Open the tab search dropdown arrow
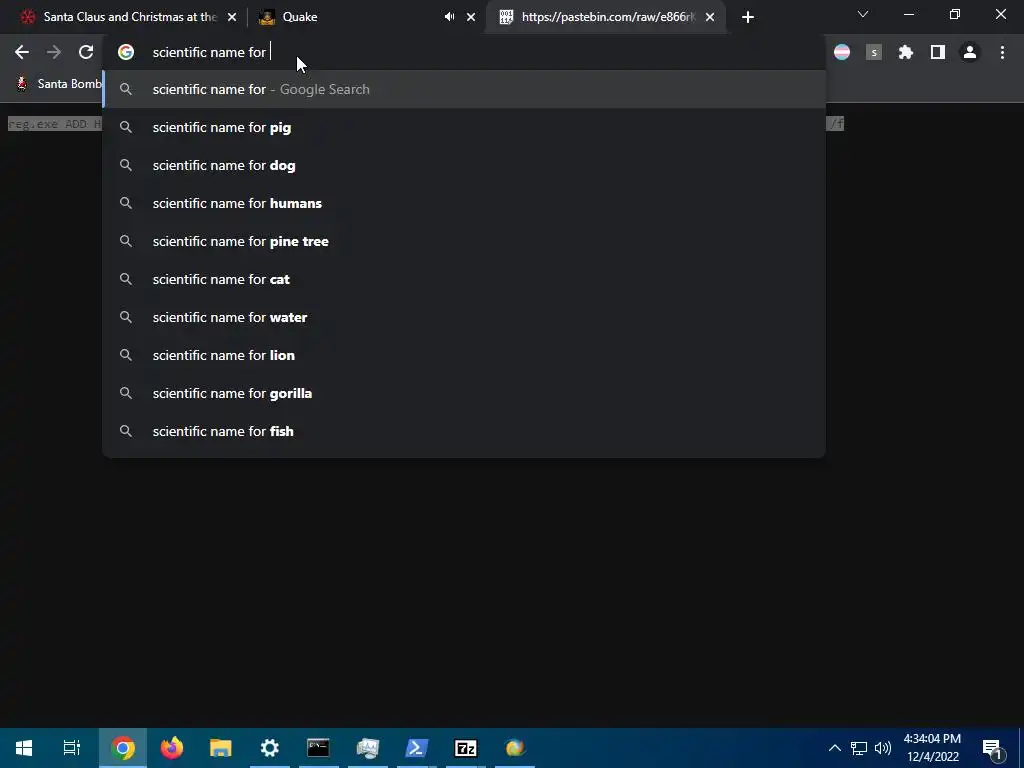 point(863,14)
